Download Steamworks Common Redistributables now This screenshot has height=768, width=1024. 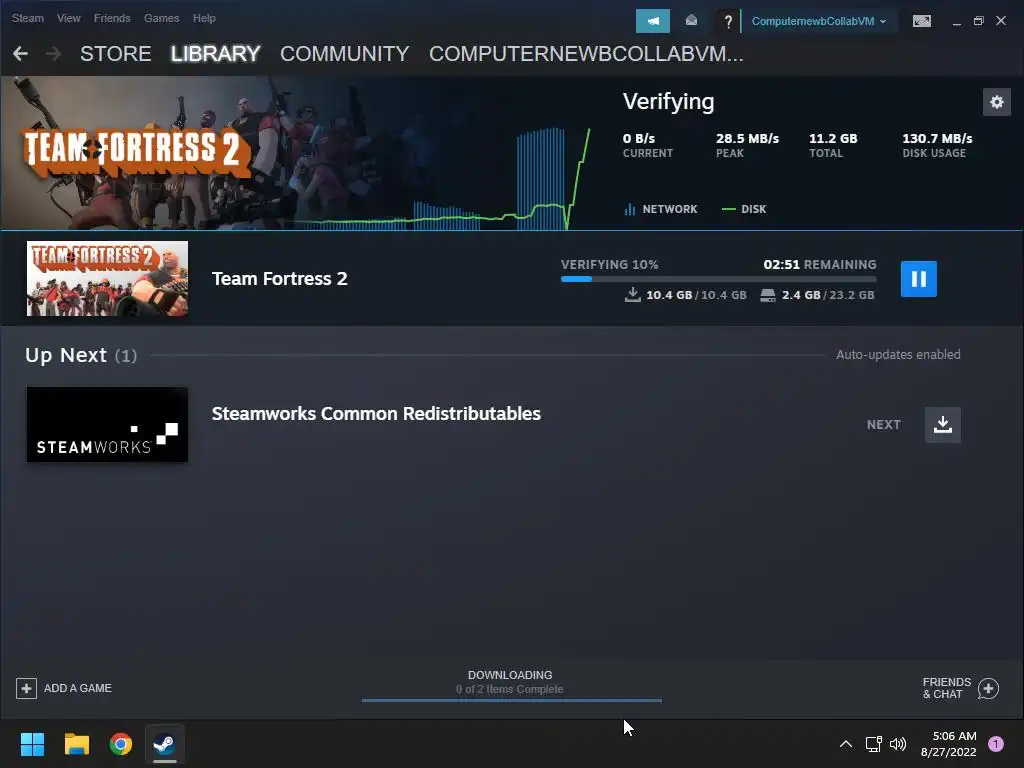coord(942,425)
